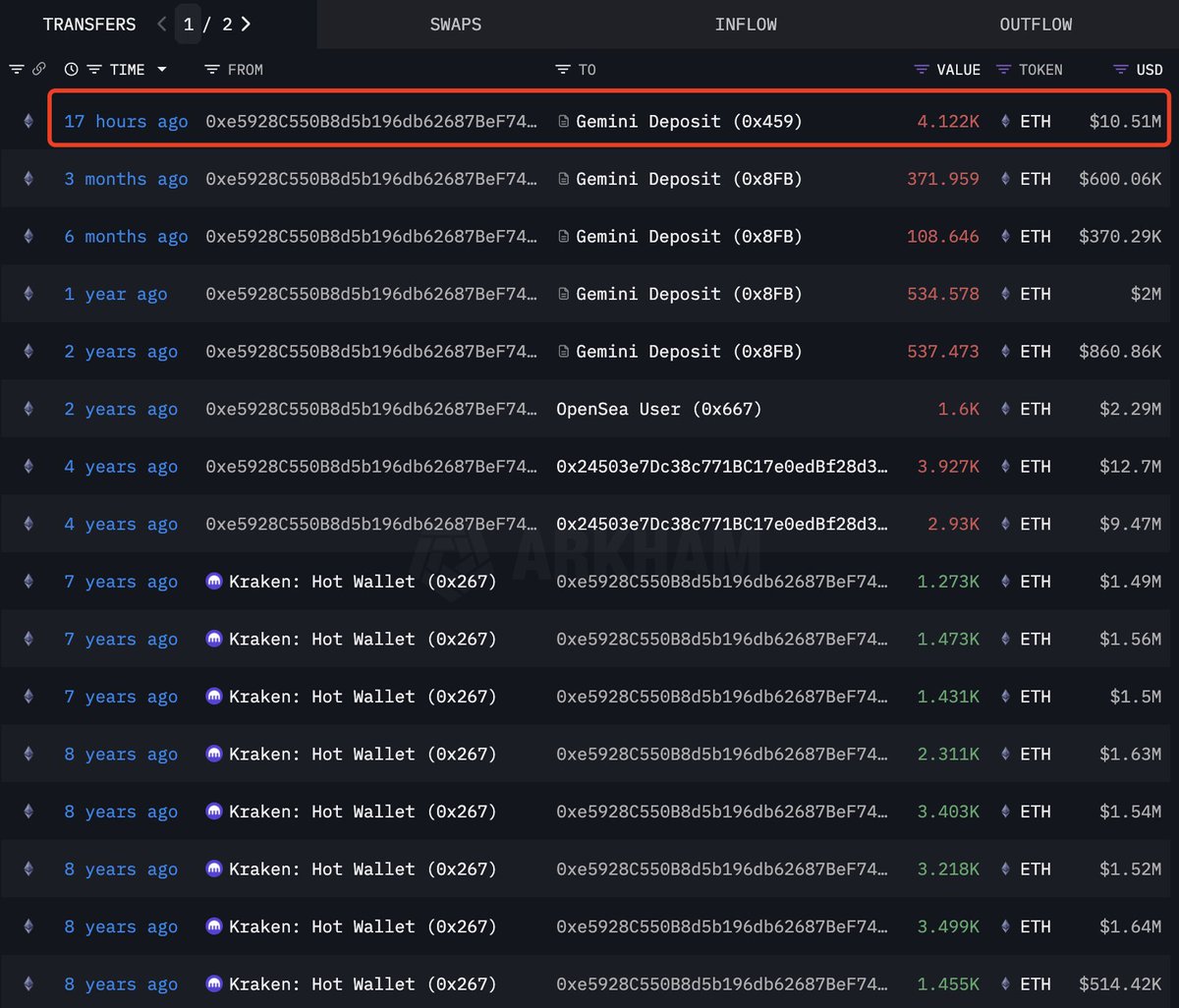The height and width of the screenshot is (1008, 1179).
Task: Open the '3 months ago' transaction link
Action: coord(126,179)
